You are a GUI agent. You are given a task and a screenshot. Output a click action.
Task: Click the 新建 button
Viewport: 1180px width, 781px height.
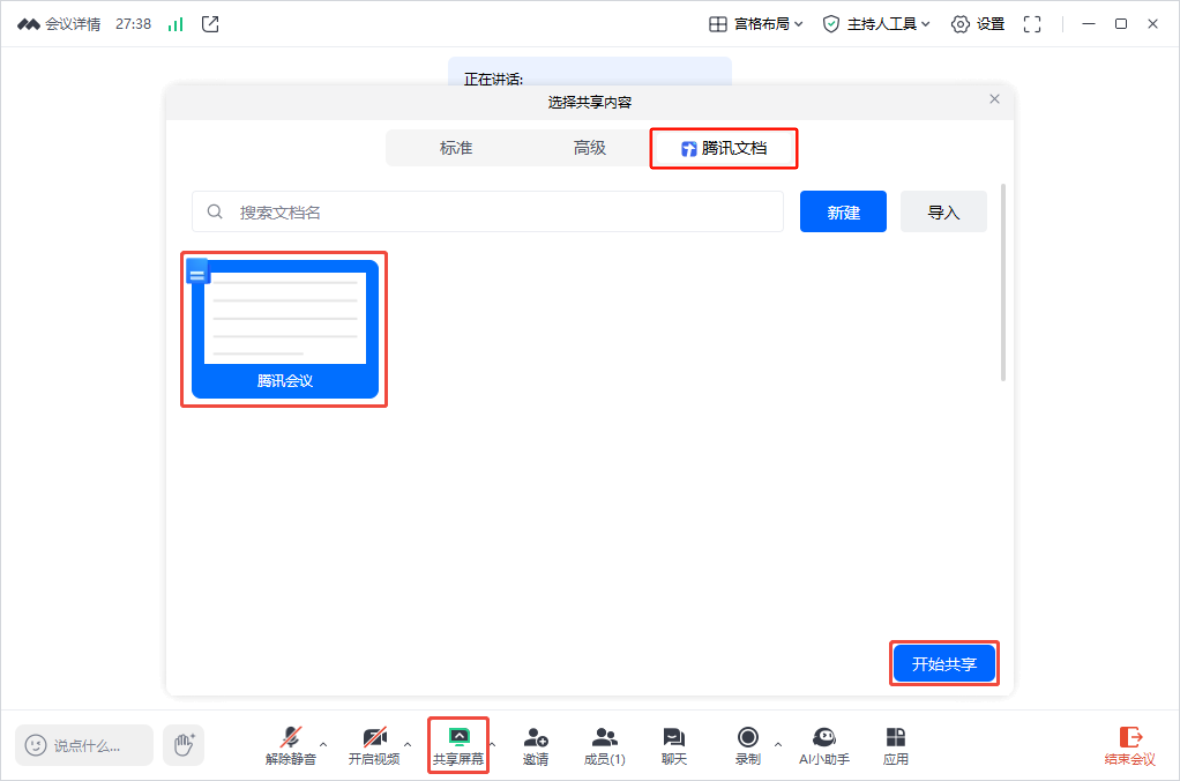click(x=843, y=212)
